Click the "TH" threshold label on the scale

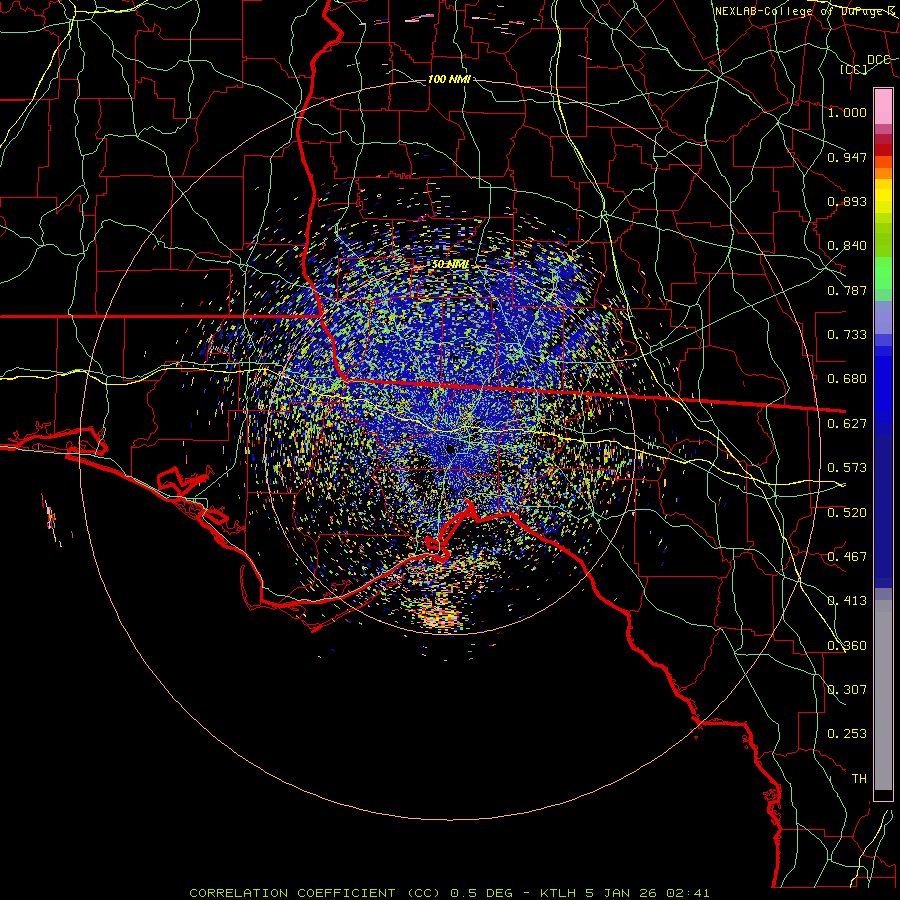pyautogui.click(x=859, y=779)
